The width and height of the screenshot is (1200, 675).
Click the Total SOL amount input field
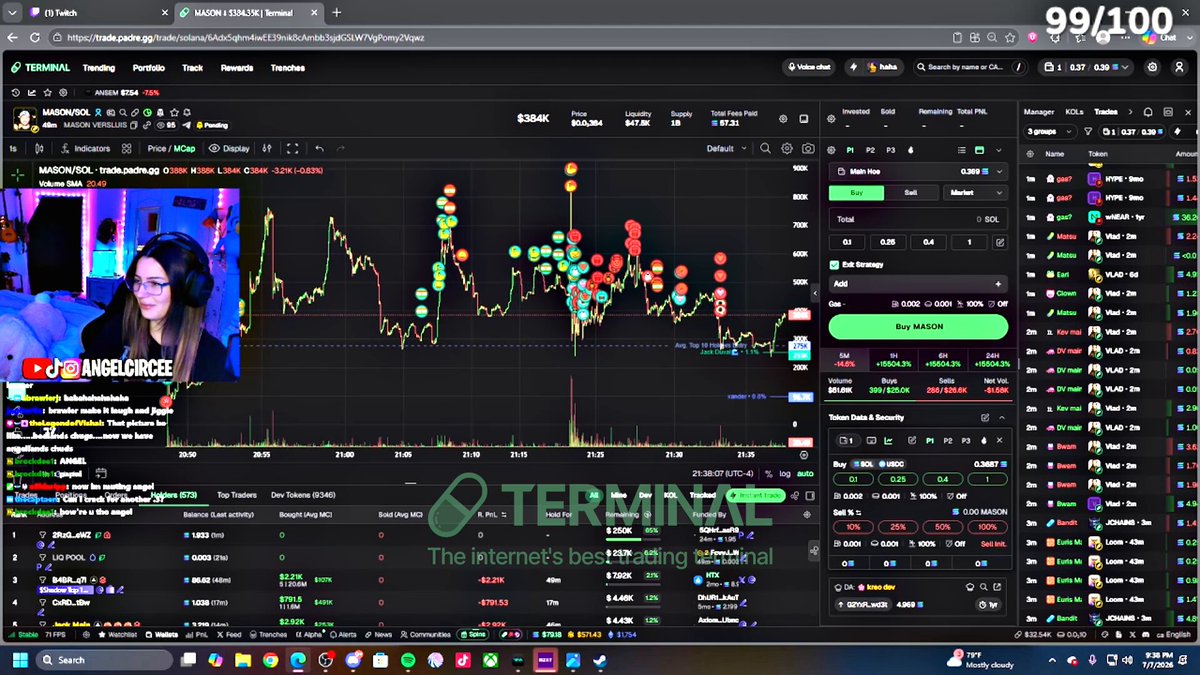(918, 219)
